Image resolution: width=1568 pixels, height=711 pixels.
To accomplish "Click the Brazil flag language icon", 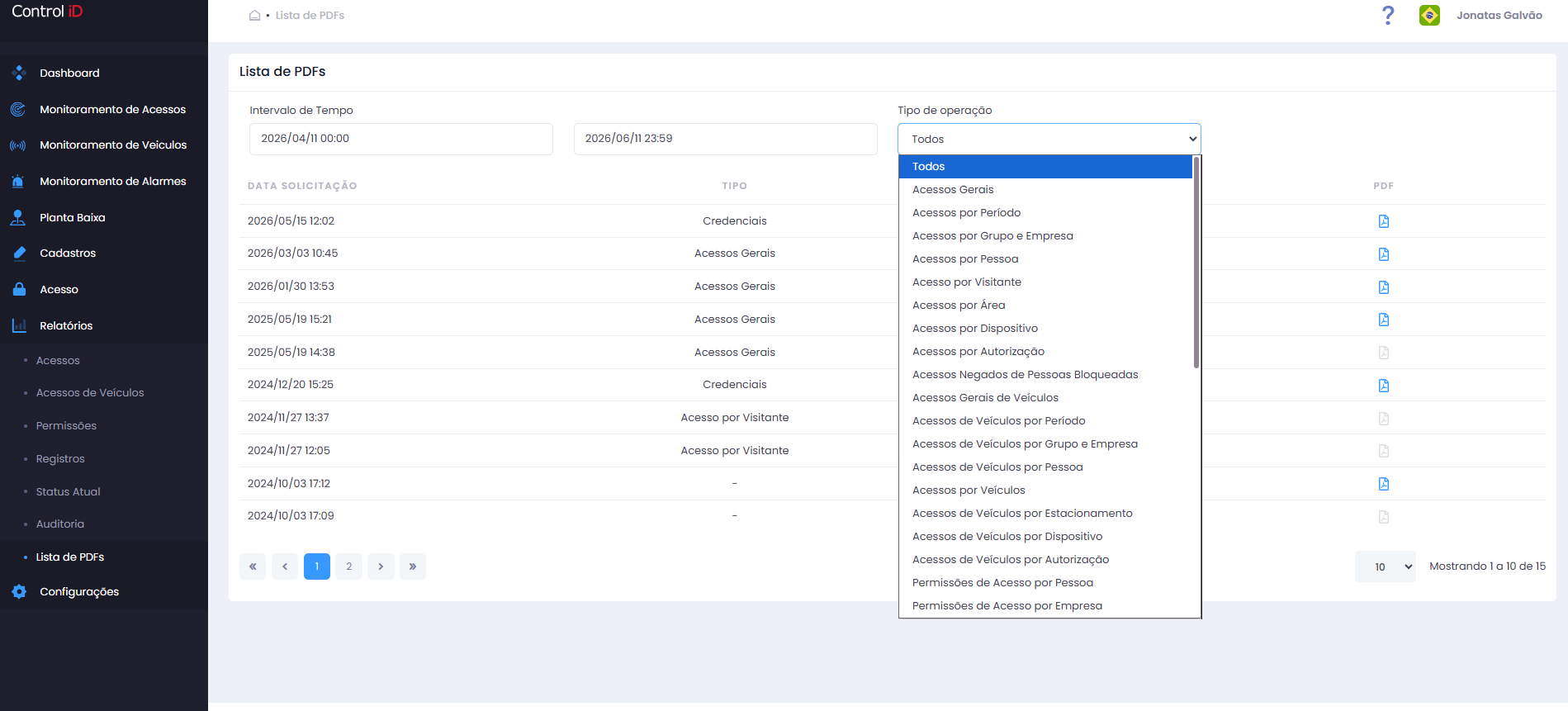I will (1429, 15).
